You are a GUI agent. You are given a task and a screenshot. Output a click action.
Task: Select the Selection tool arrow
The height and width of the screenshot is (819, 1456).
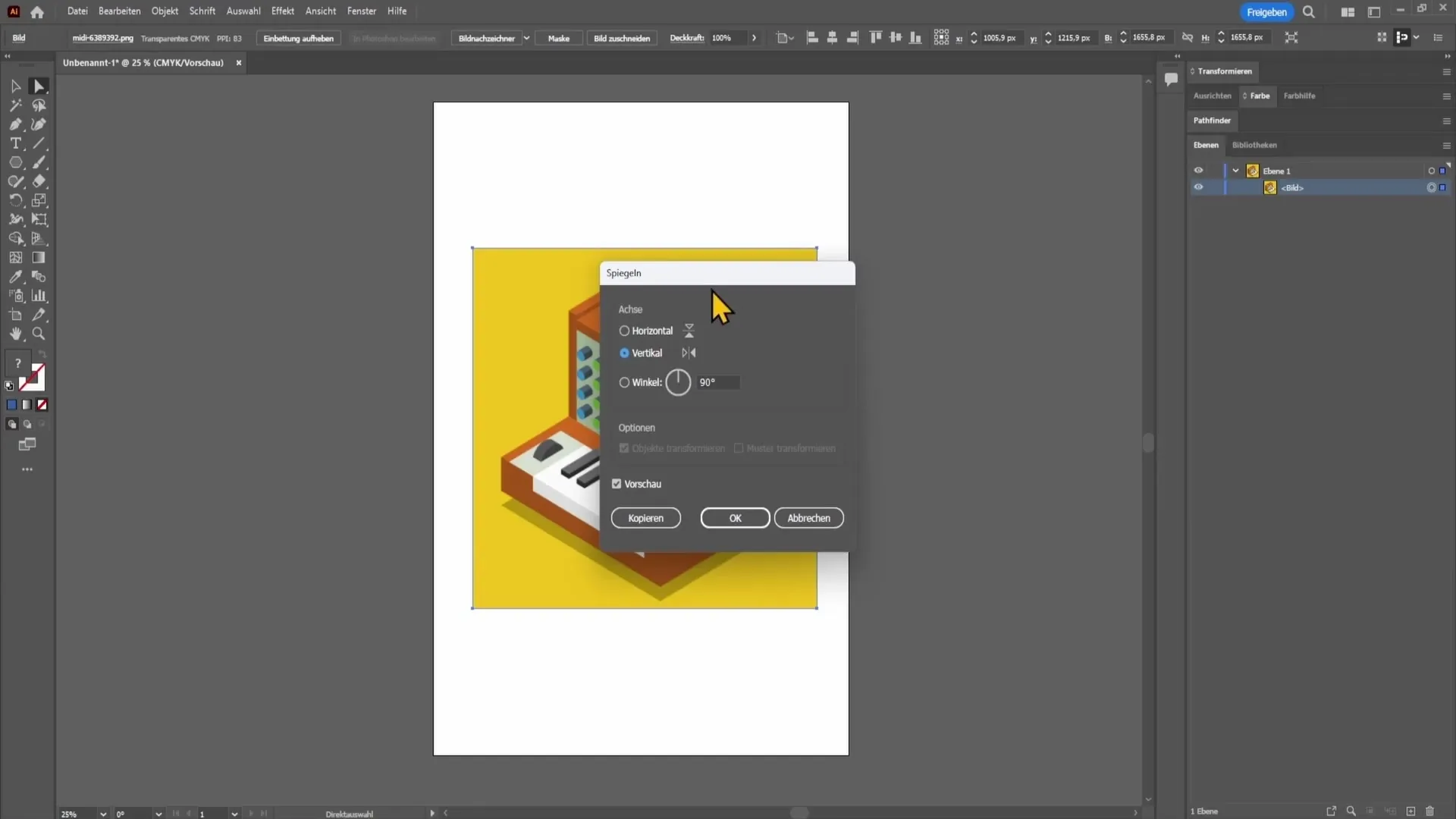click(x=15, y=86)
